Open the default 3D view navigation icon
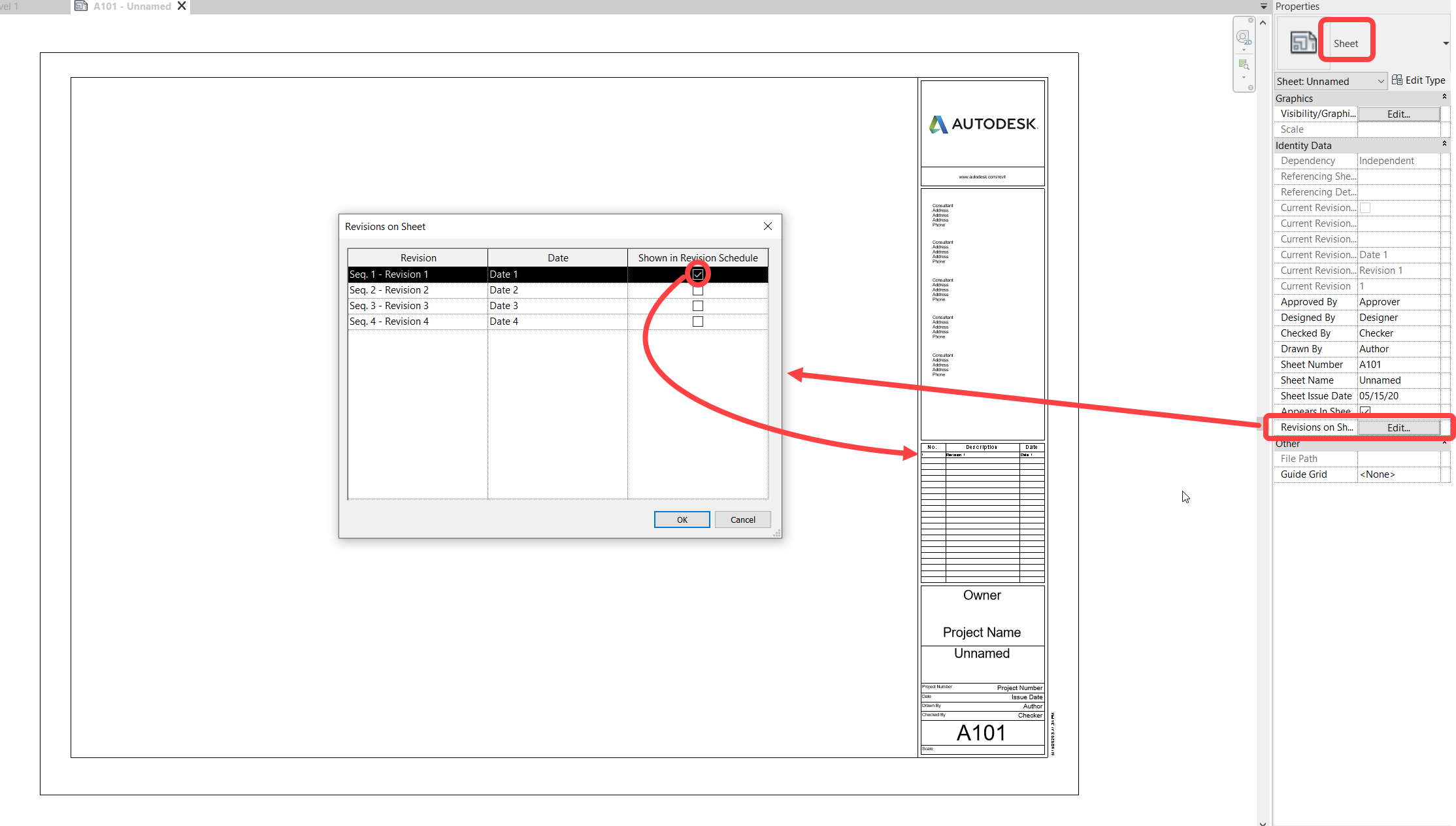This screenshot has width=1456, height=826. pyautogui.click(x=1244, y=37)
